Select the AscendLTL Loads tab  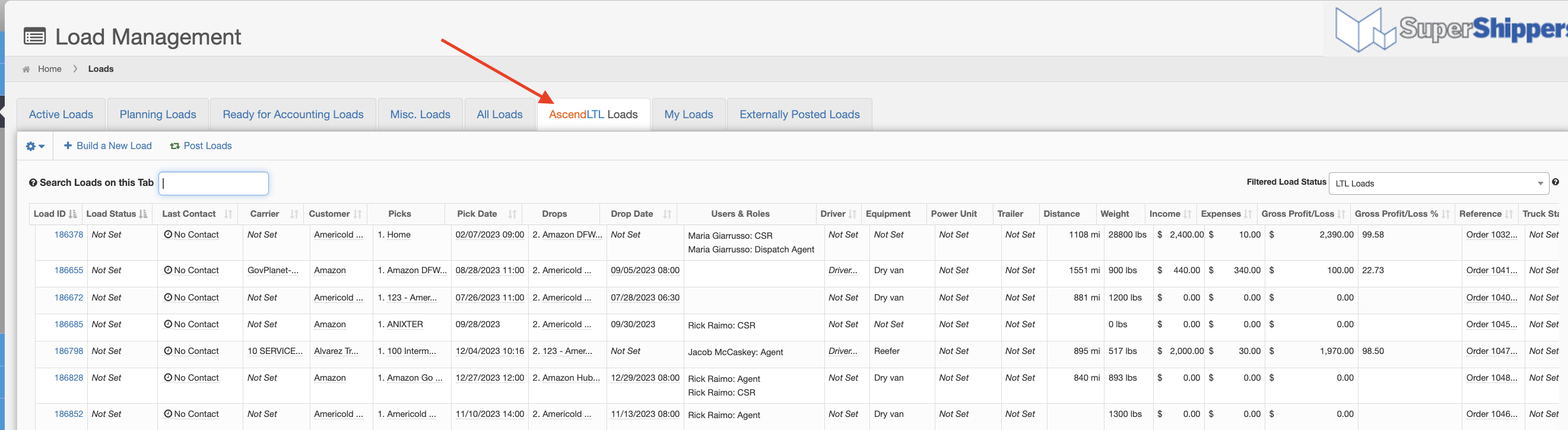click(593, 115)
